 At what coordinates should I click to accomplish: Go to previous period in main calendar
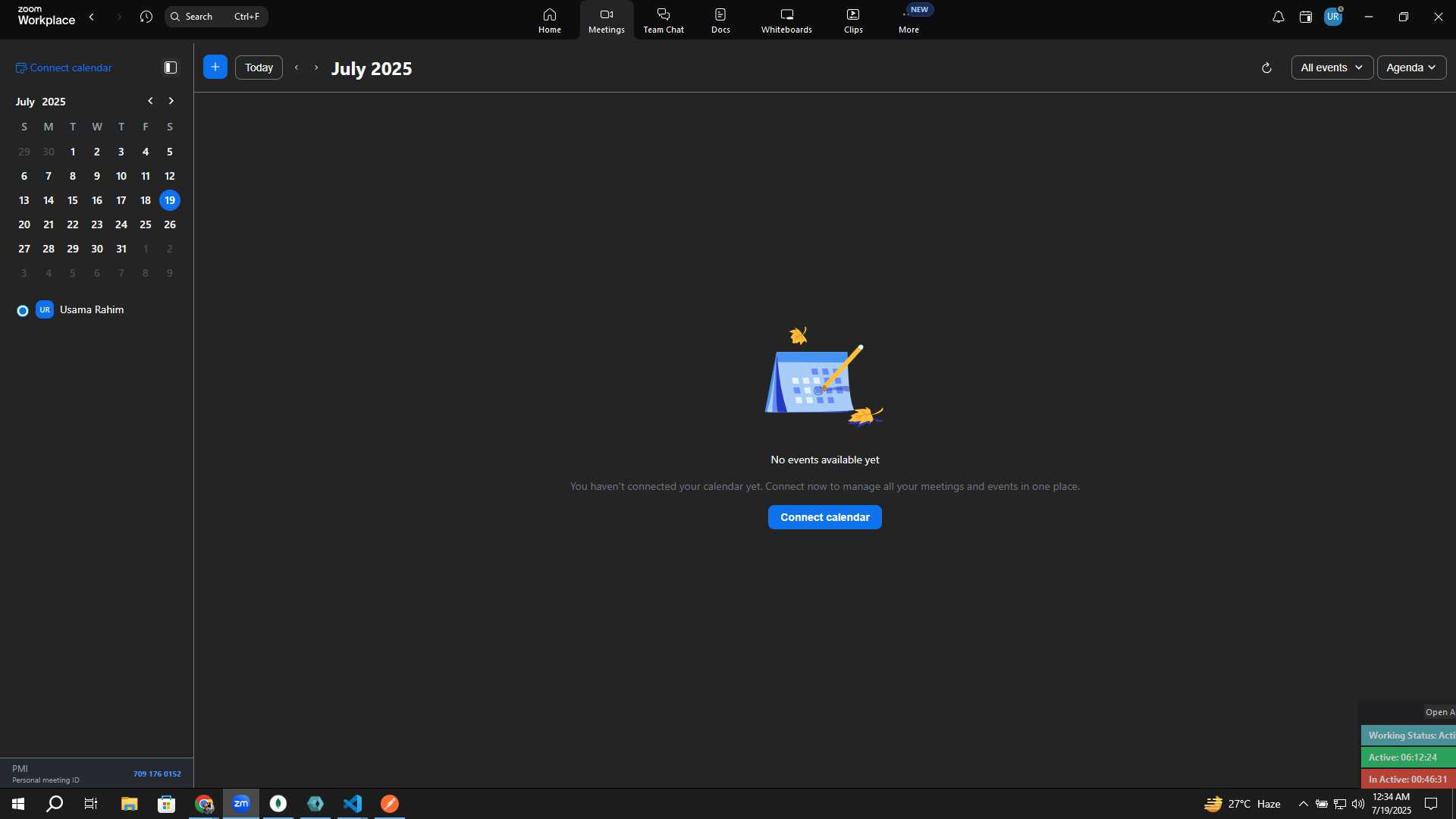pyautogui.click(x=297, y=67)
